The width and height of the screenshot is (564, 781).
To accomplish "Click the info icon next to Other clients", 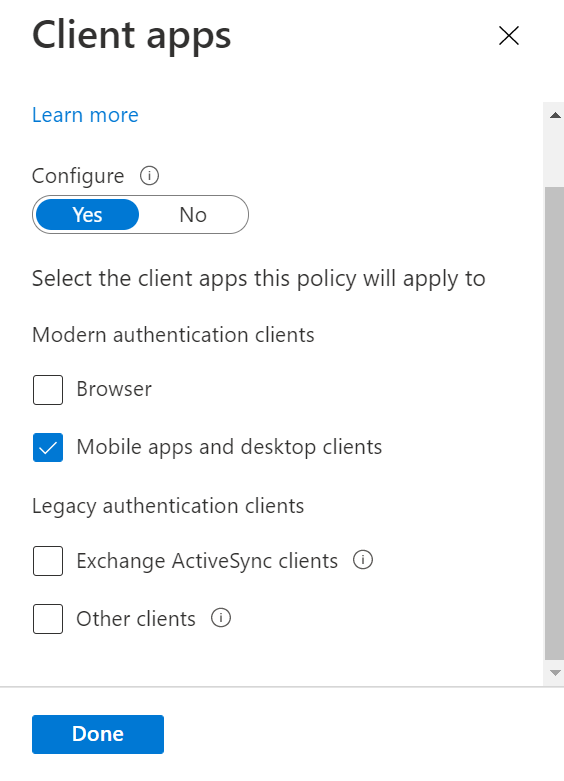I will point(221,618).
